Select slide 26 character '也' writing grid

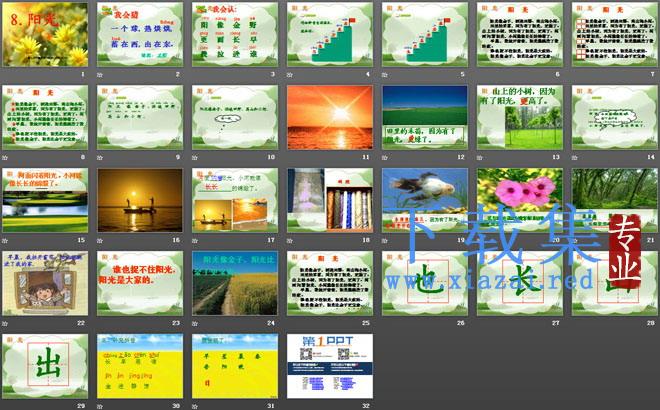click(x=425, y=283)
